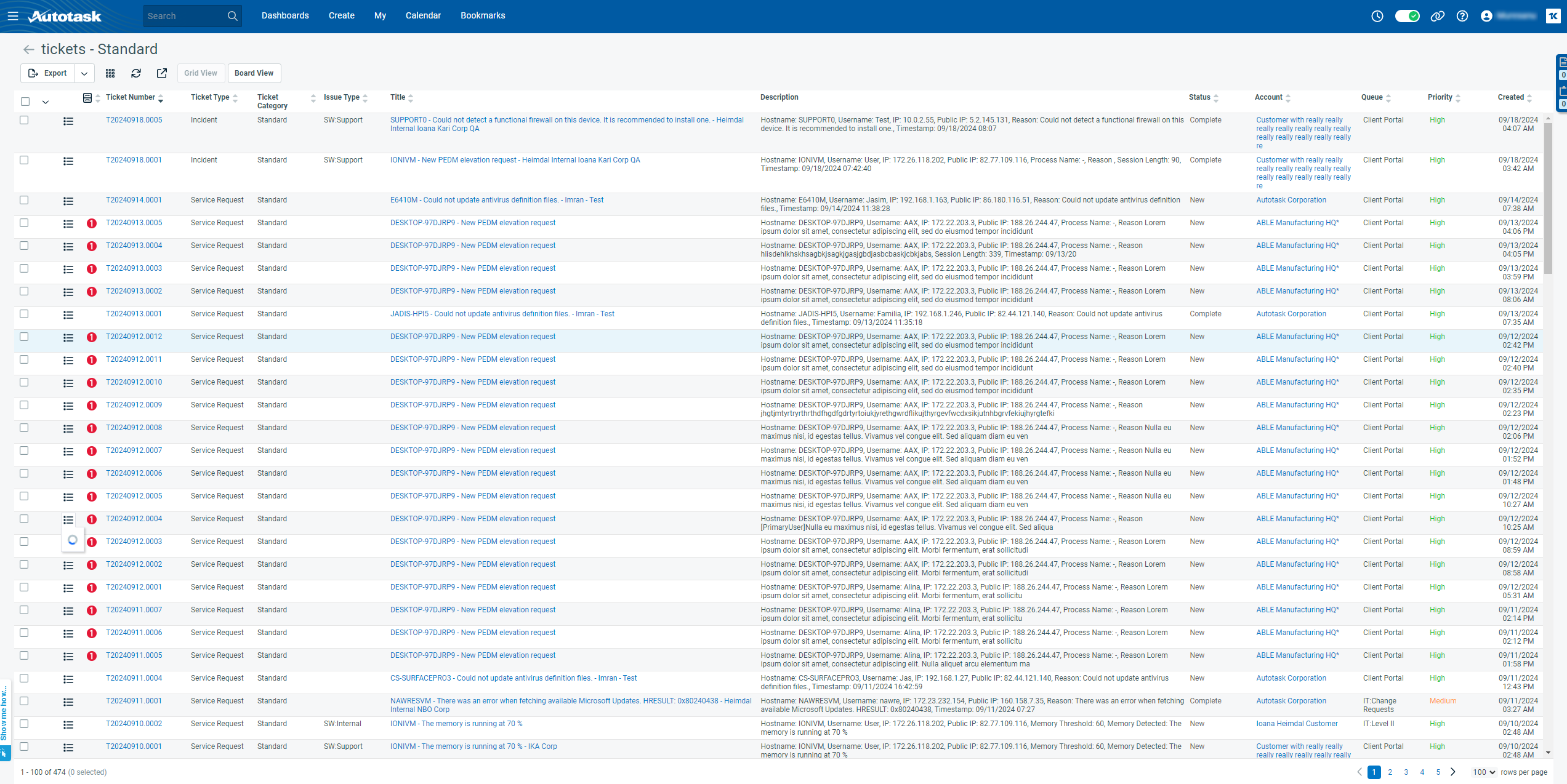
Task: Select checkbox for ticket T20240912.0010
Action: (24, 382)
